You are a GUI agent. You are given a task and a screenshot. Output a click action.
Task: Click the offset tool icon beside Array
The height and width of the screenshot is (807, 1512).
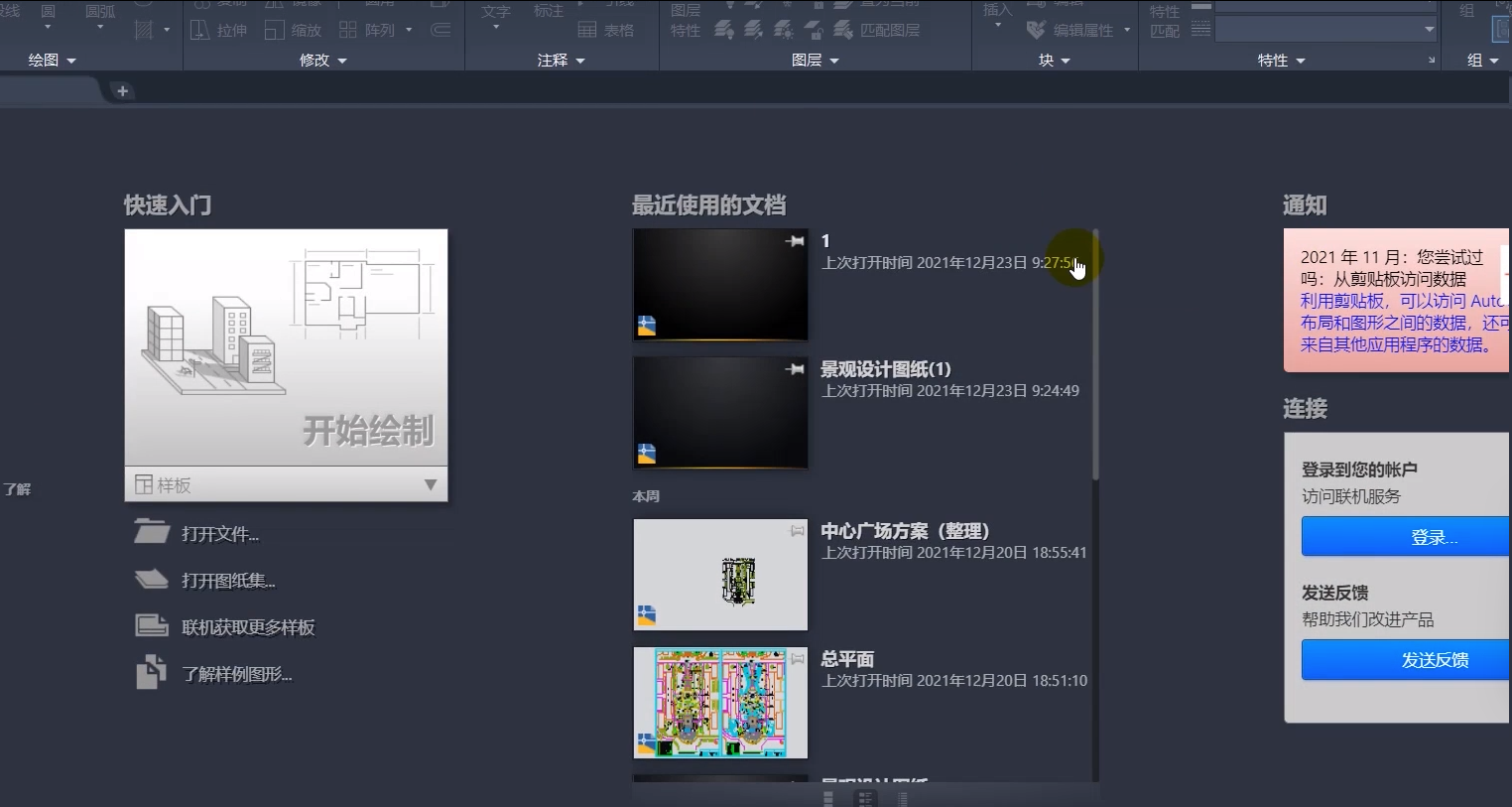coord(441,30)
